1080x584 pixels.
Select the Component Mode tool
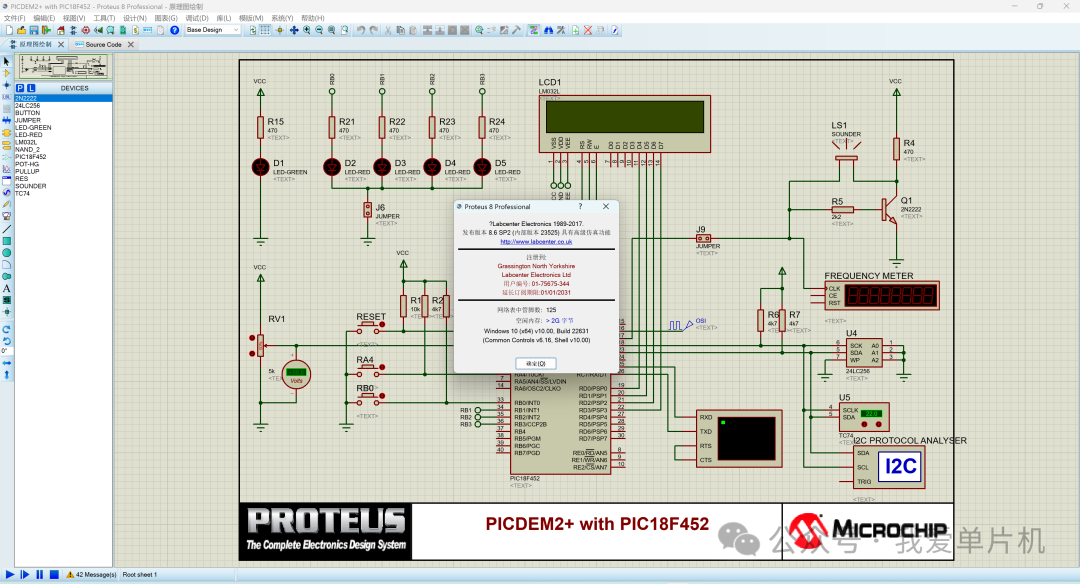pyautogui.click(x=7, y=73)
